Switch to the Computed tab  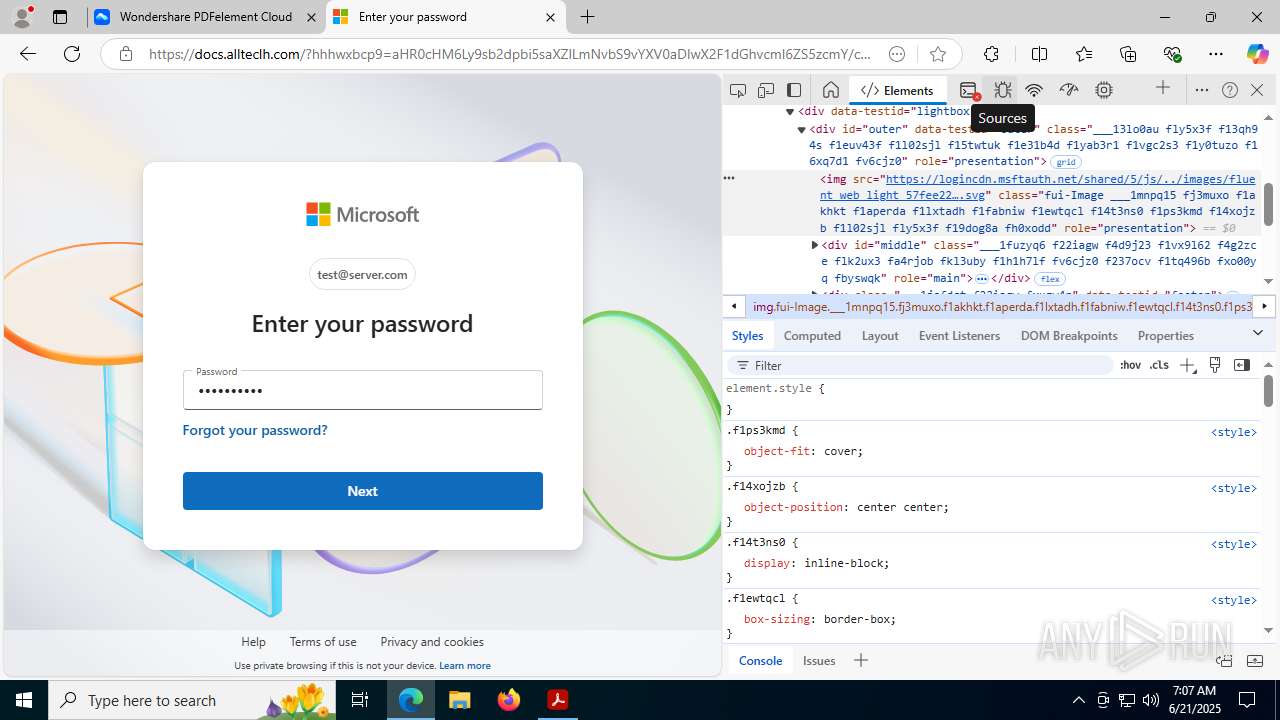pos(812,336)
